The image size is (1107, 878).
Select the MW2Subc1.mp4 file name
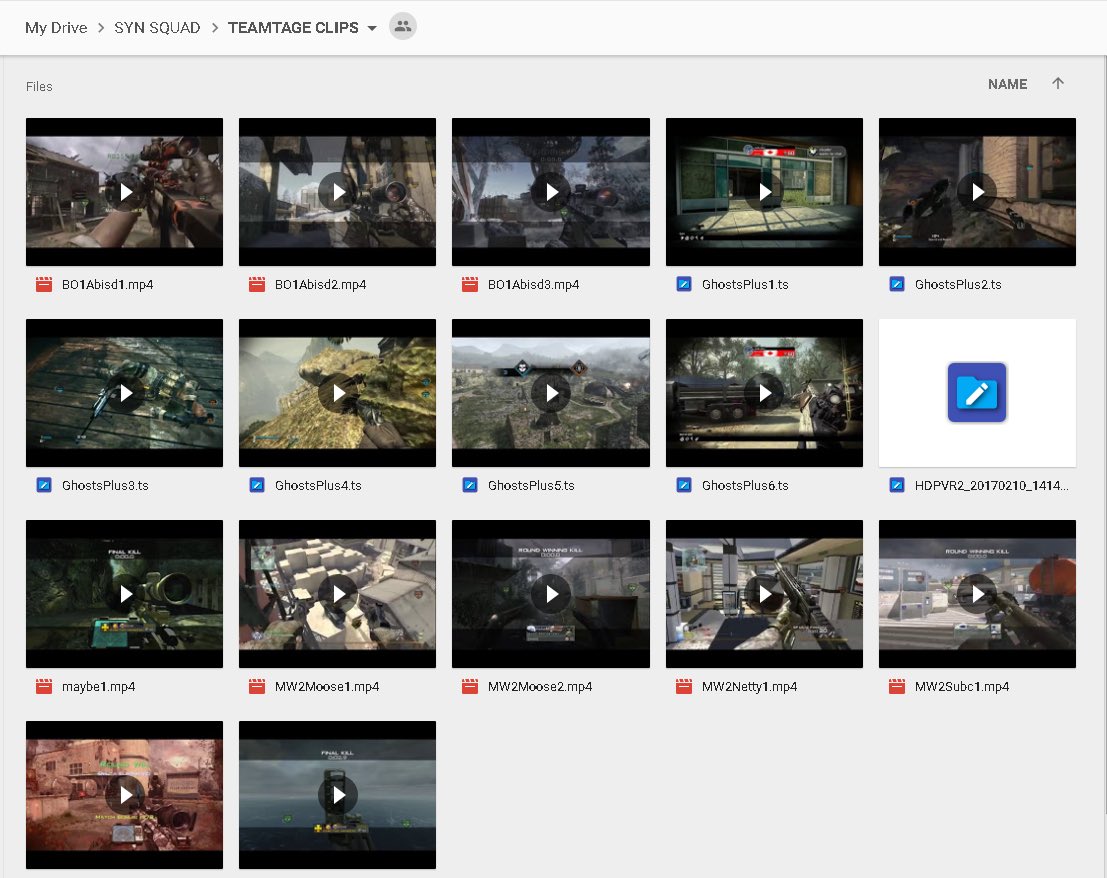coord(962,686)
